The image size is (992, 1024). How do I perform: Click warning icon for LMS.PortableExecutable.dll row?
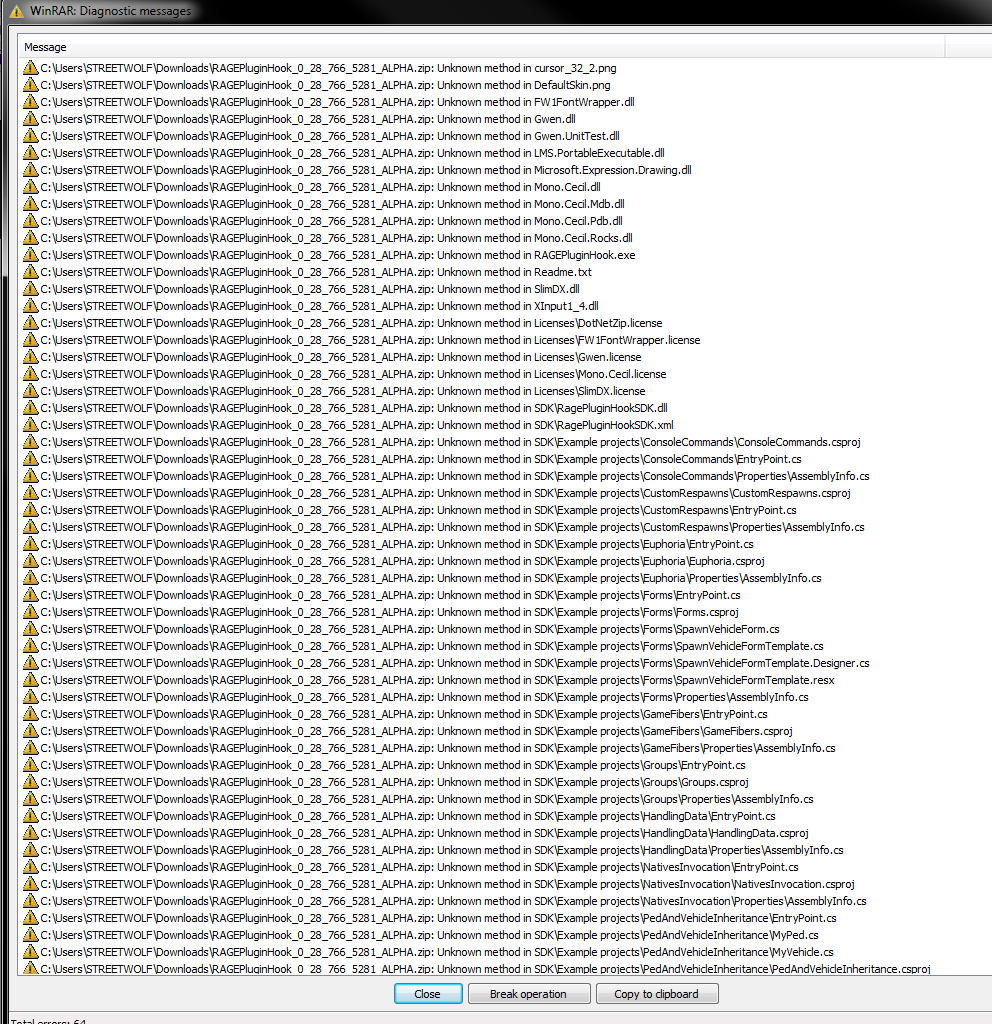(x=30, y=153)
